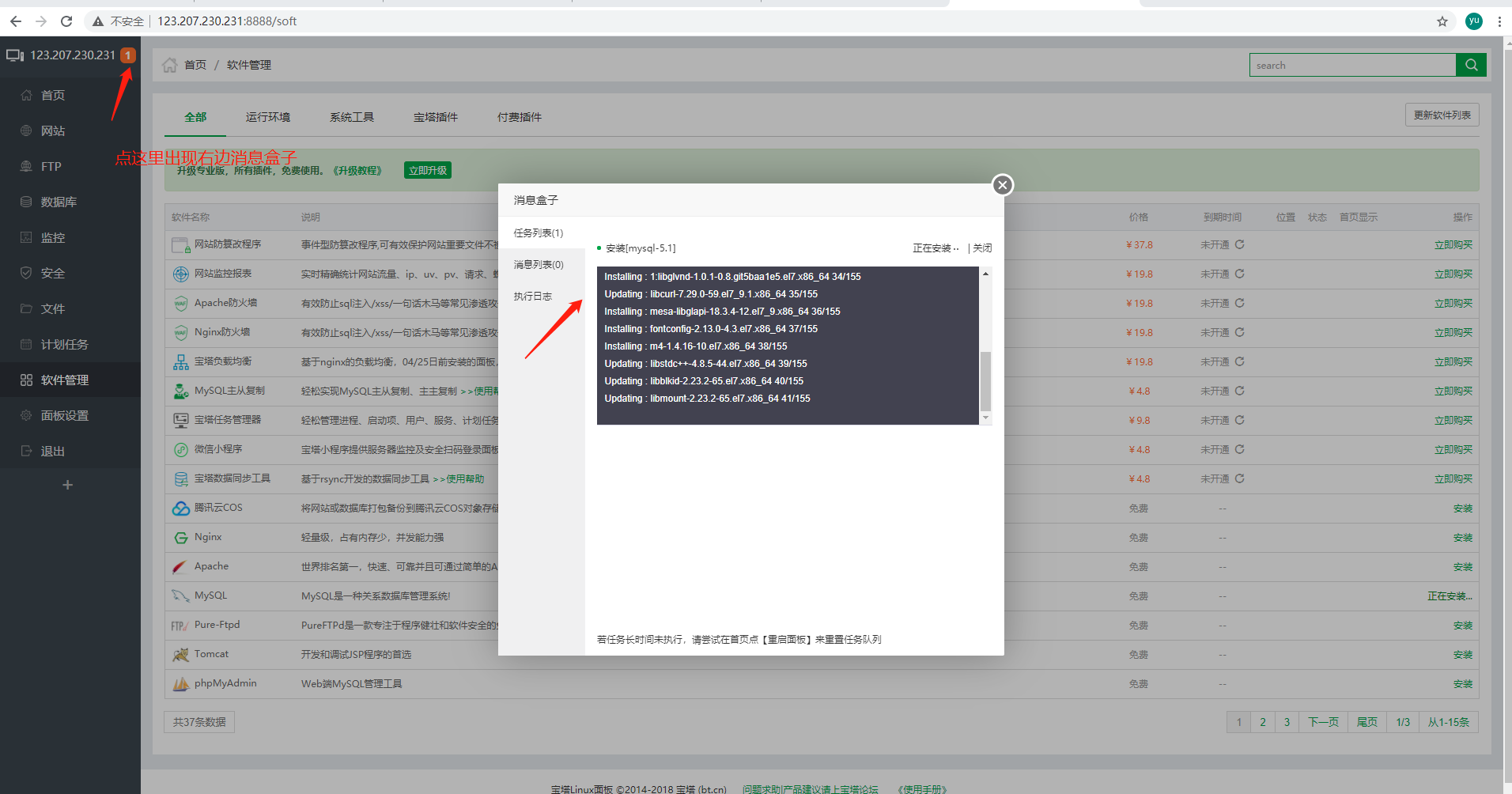This screenshot has width=1512, height=794.
Task: Click 立即购买 for 网站防篡改程序
Action: [1453, 245]
